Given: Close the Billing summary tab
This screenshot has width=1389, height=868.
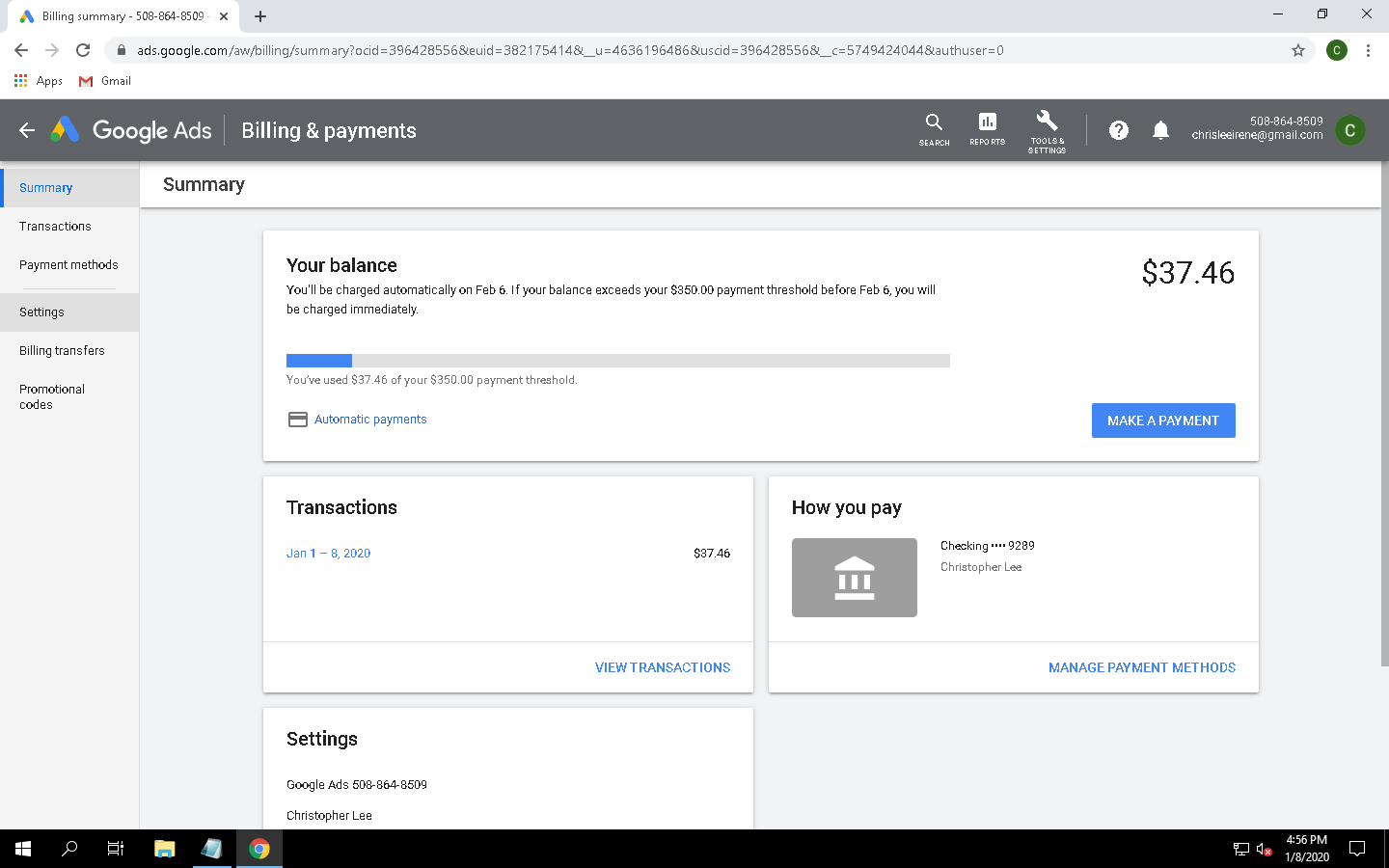Looking at the screenshot, I should [x=224, y=16].
